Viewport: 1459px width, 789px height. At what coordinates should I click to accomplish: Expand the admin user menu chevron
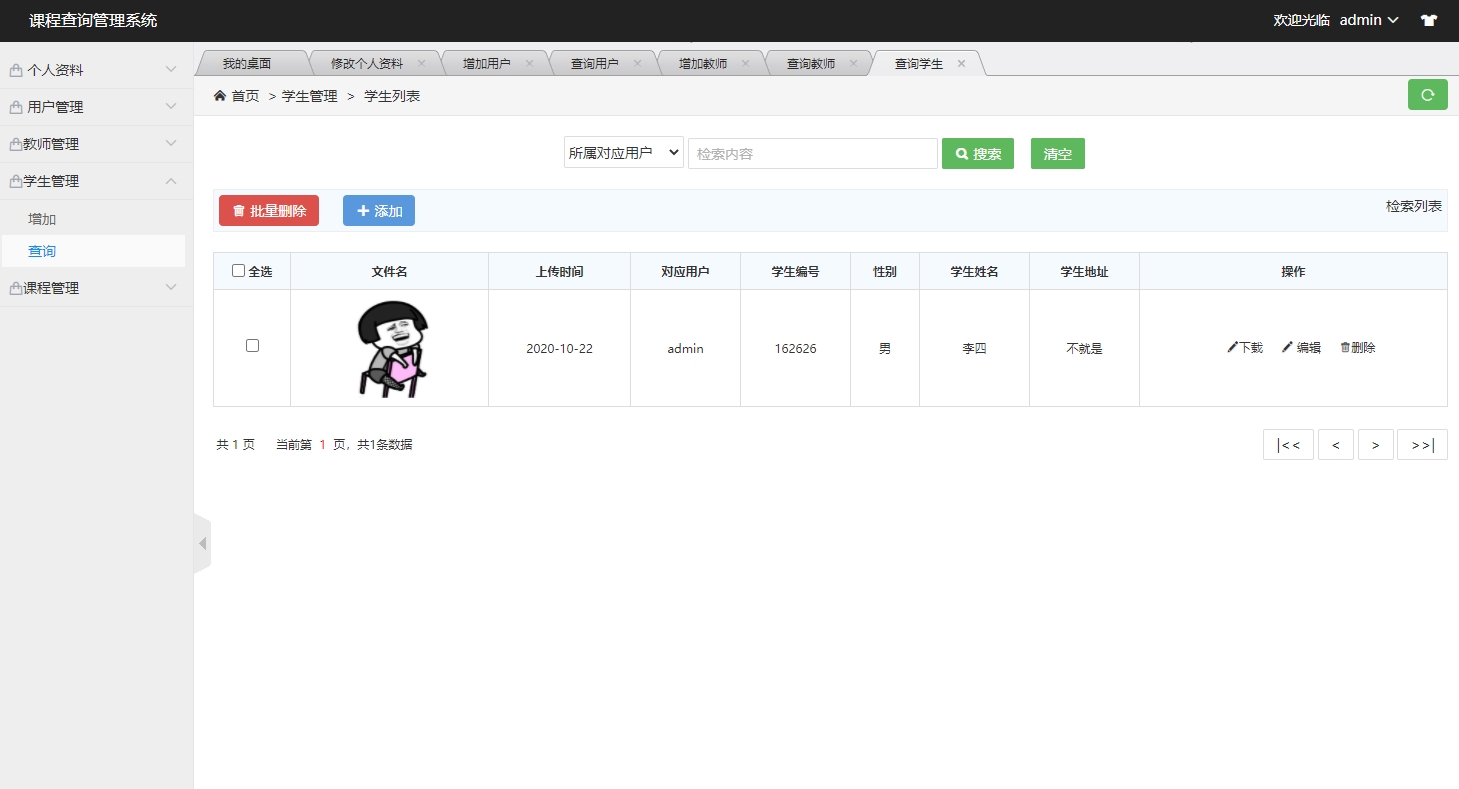point(1392,19)
